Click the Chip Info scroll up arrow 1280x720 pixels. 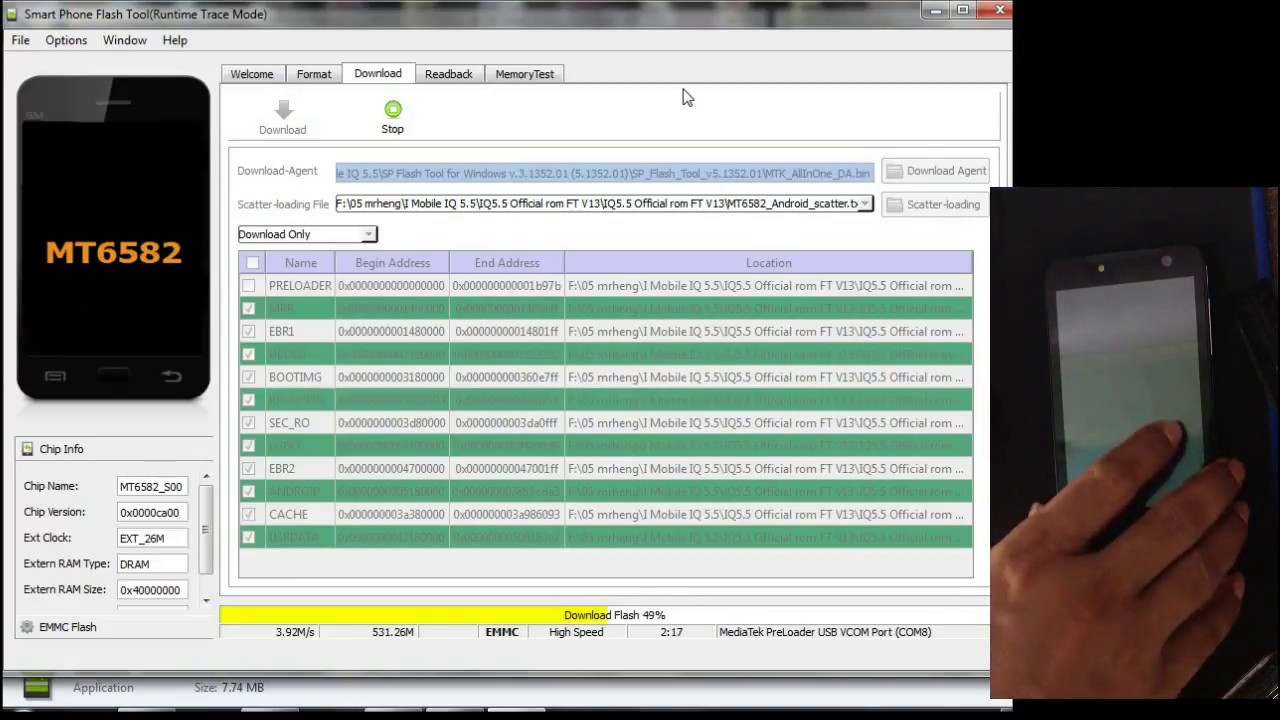tap(206, 477)
